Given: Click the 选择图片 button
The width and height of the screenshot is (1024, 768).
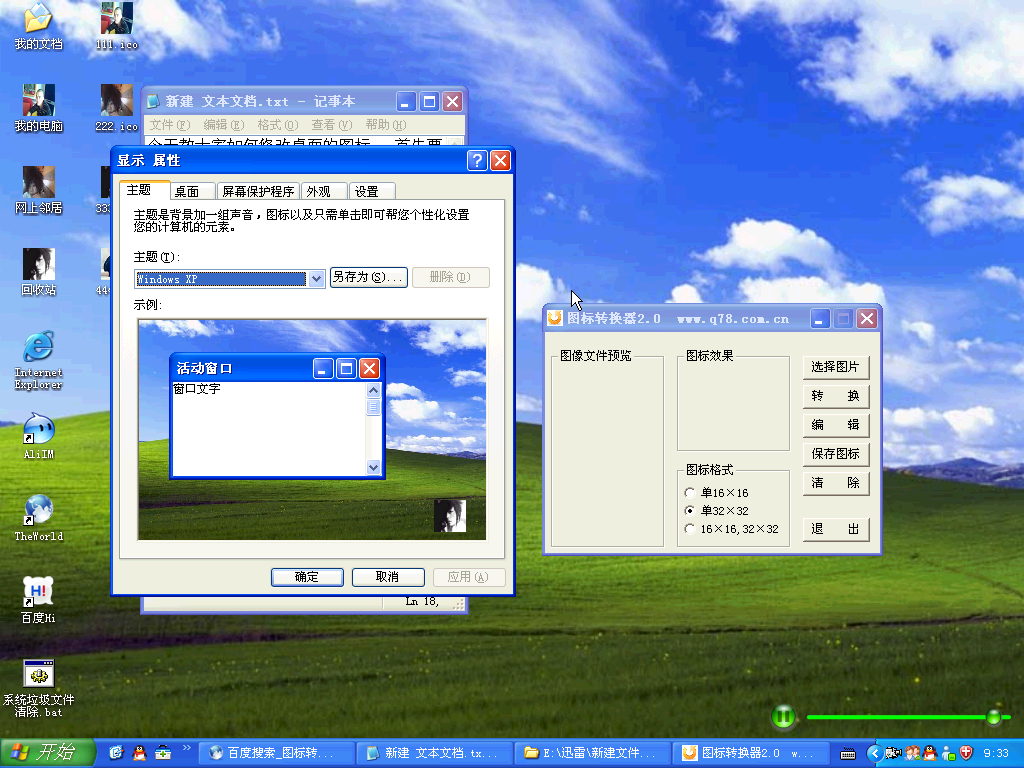Looking at the screenshot, I should tap(835, 367).
